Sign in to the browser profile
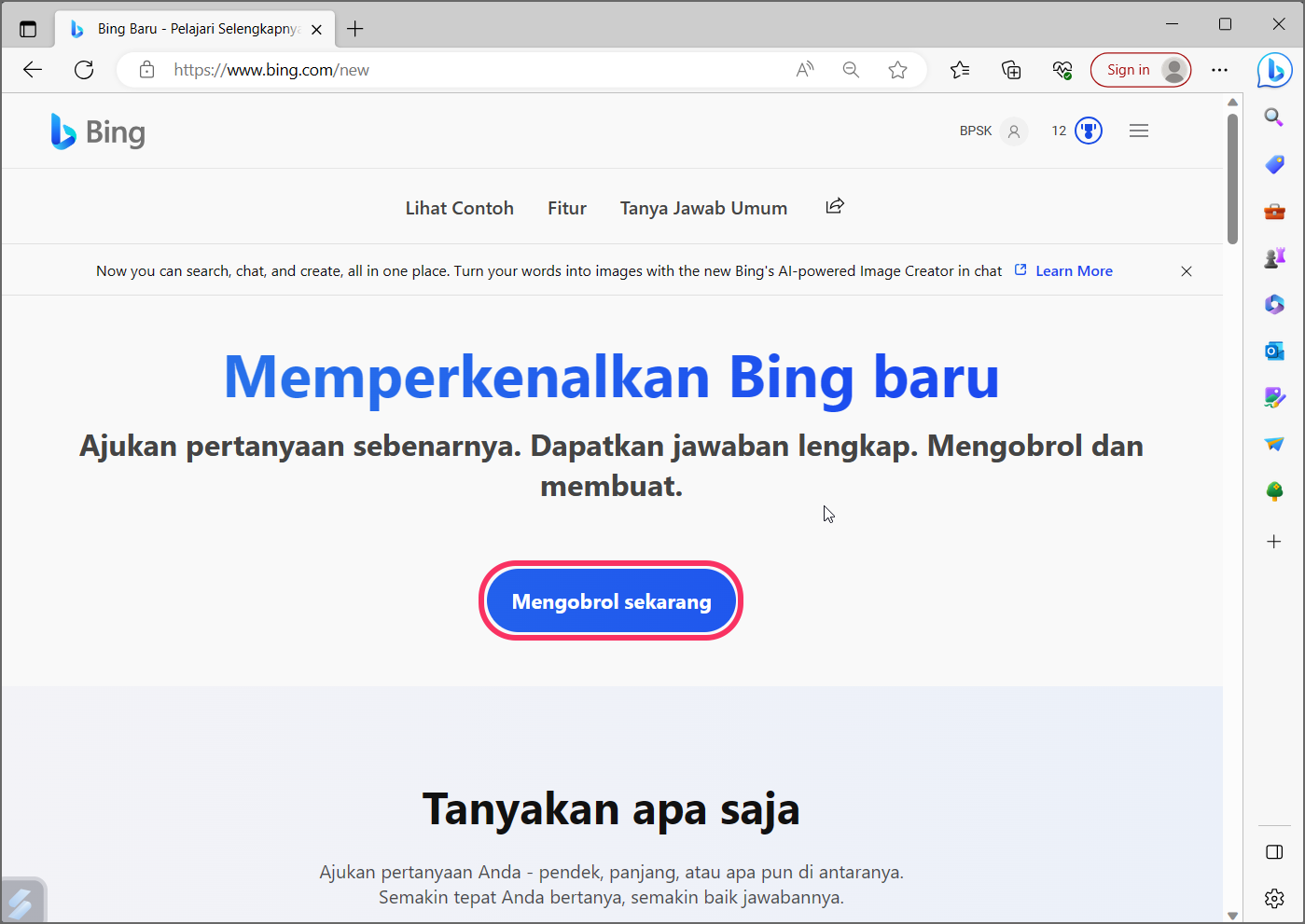Image resolution: width=1305 pixels, height=924 pixels. click(x=1141, y=70)
